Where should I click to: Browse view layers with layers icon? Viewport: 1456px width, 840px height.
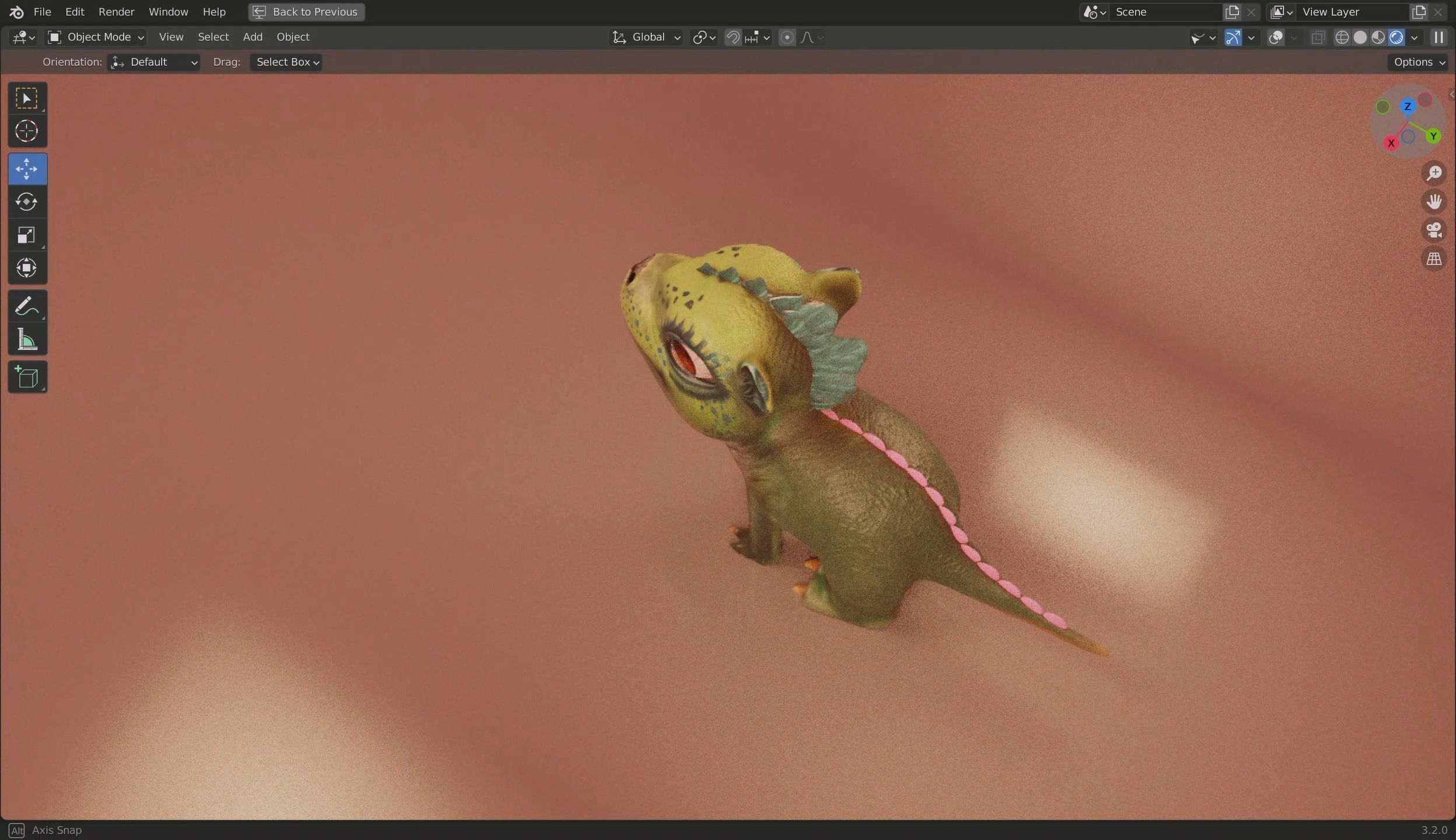(x=1282, y=12)
